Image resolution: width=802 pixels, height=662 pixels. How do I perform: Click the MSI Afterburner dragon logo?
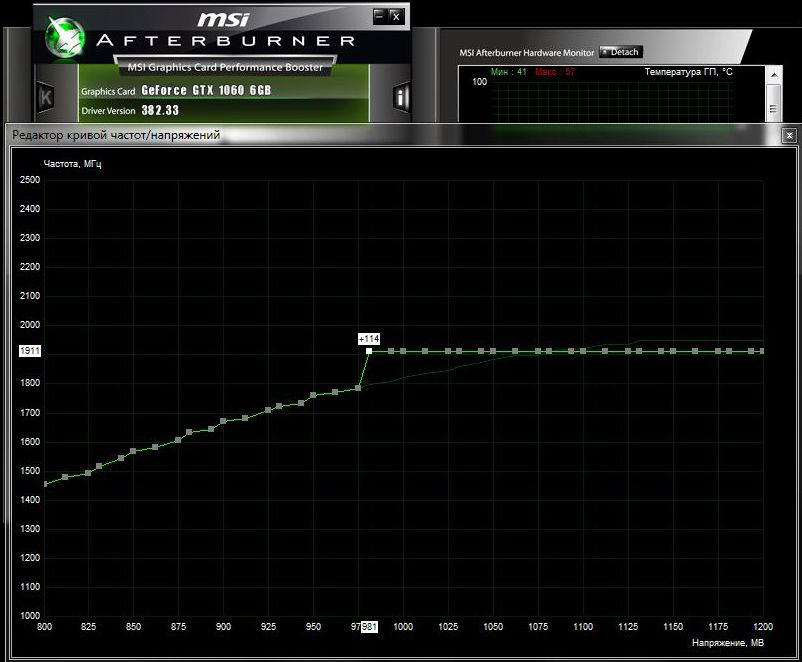coord(65,37)
